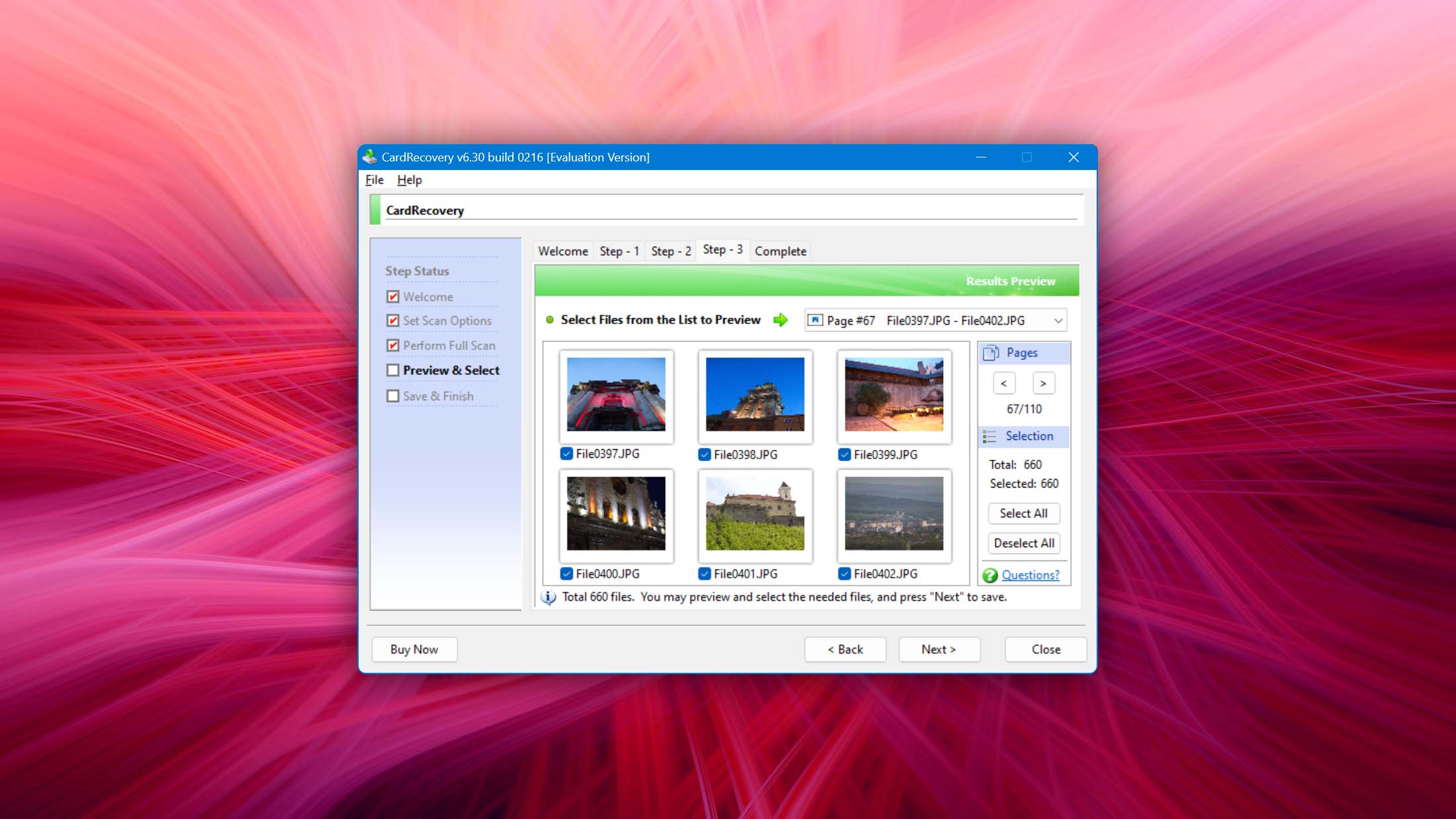This screenshot has width=1456, height=819.
Task: Go to the next page with > button
Action: pyautogui.click(x=1044, y=383)
